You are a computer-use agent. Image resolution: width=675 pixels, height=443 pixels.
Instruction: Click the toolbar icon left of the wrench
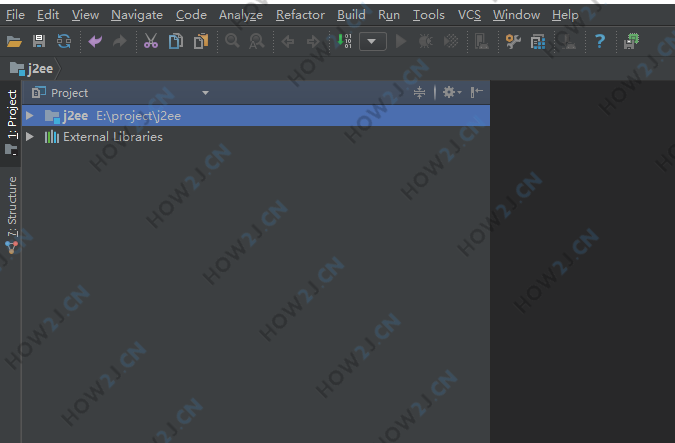point(481,42)
